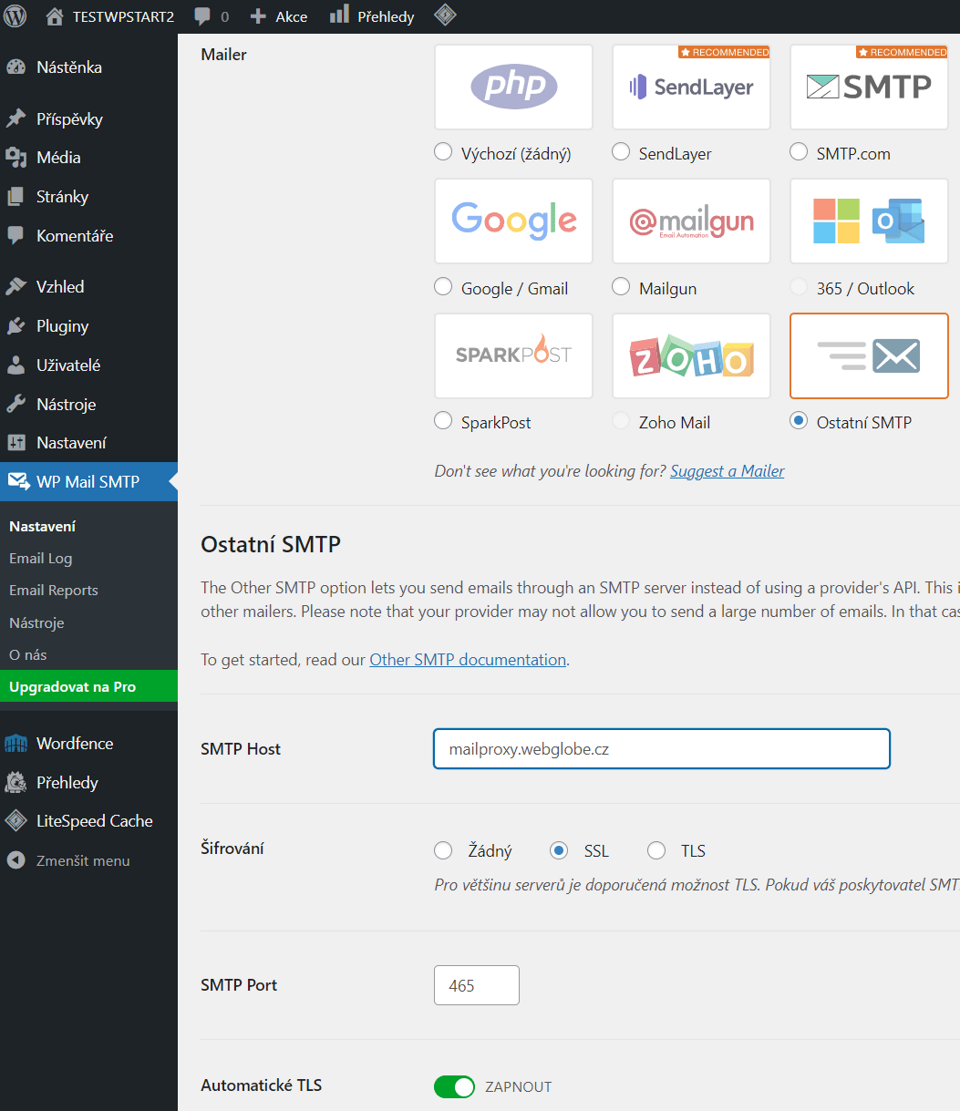Open main Nastavení menu with sliders icon
Screen dimensions: 960x1111
(x=89, y=443)
